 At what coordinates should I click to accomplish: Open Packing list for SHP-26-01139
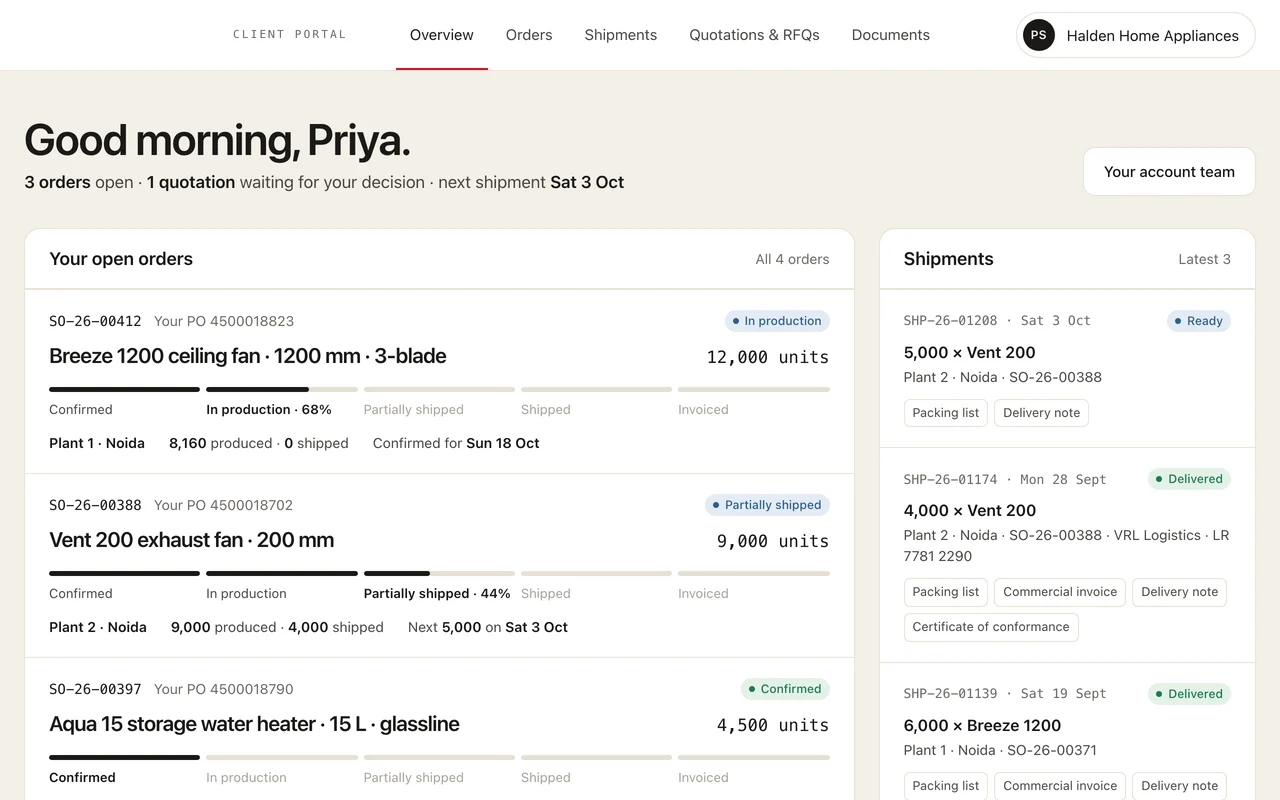946,786
